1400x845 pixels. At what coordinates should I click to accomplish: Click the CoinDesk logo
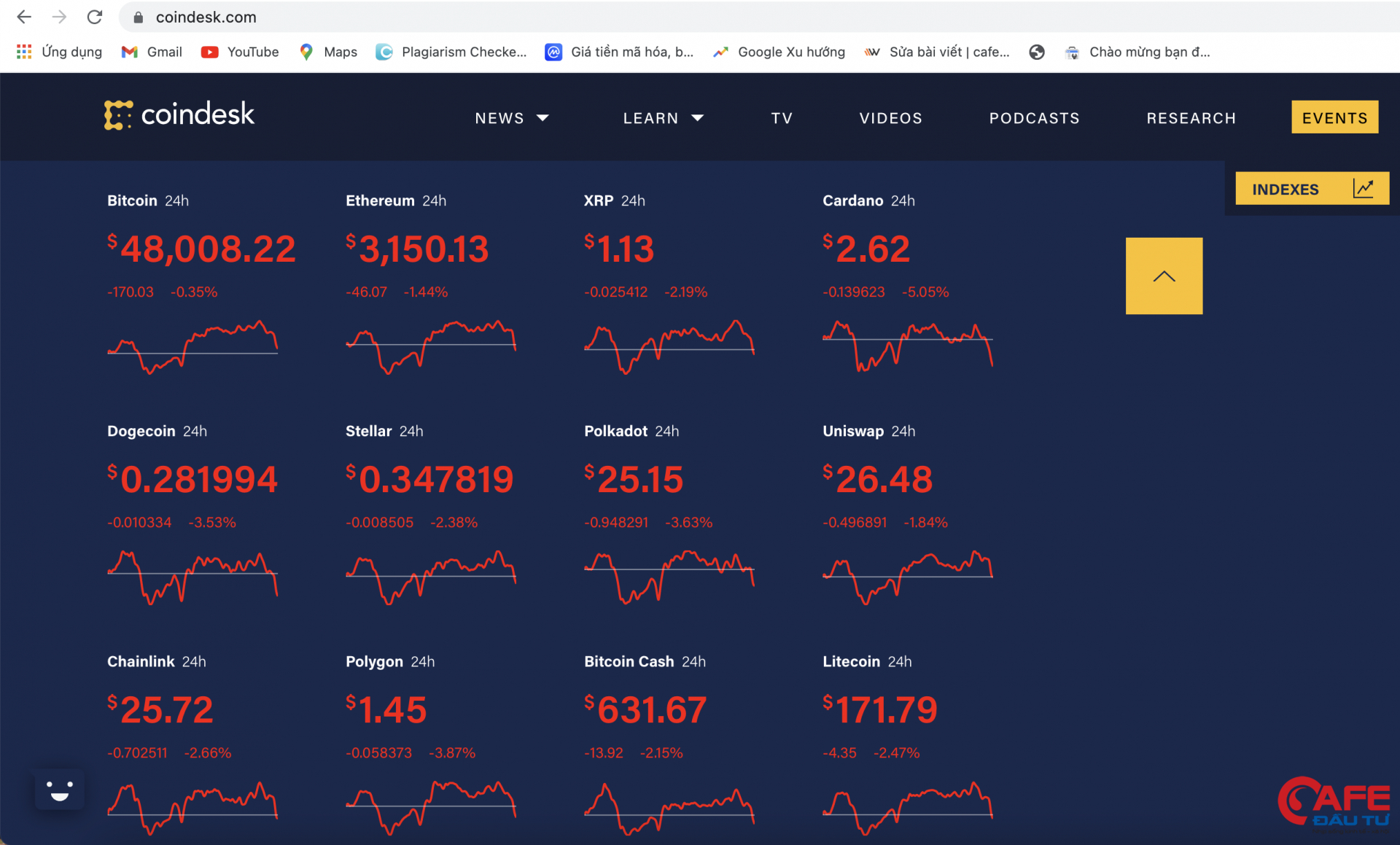[179, 114]
